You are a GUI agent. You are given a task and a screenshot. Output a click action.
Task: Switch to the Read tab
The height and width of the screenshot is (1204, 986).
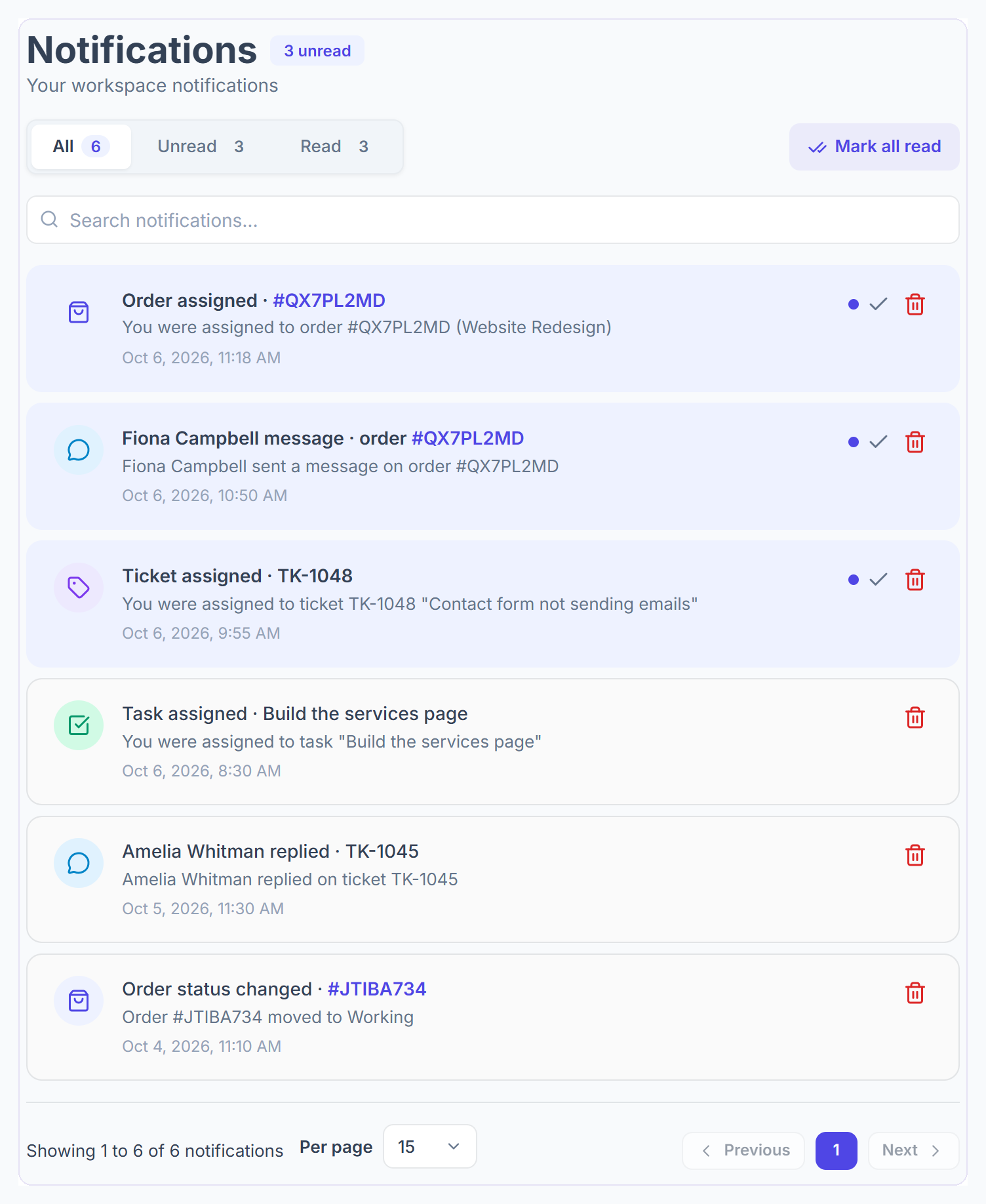click(x=334, y=146)
